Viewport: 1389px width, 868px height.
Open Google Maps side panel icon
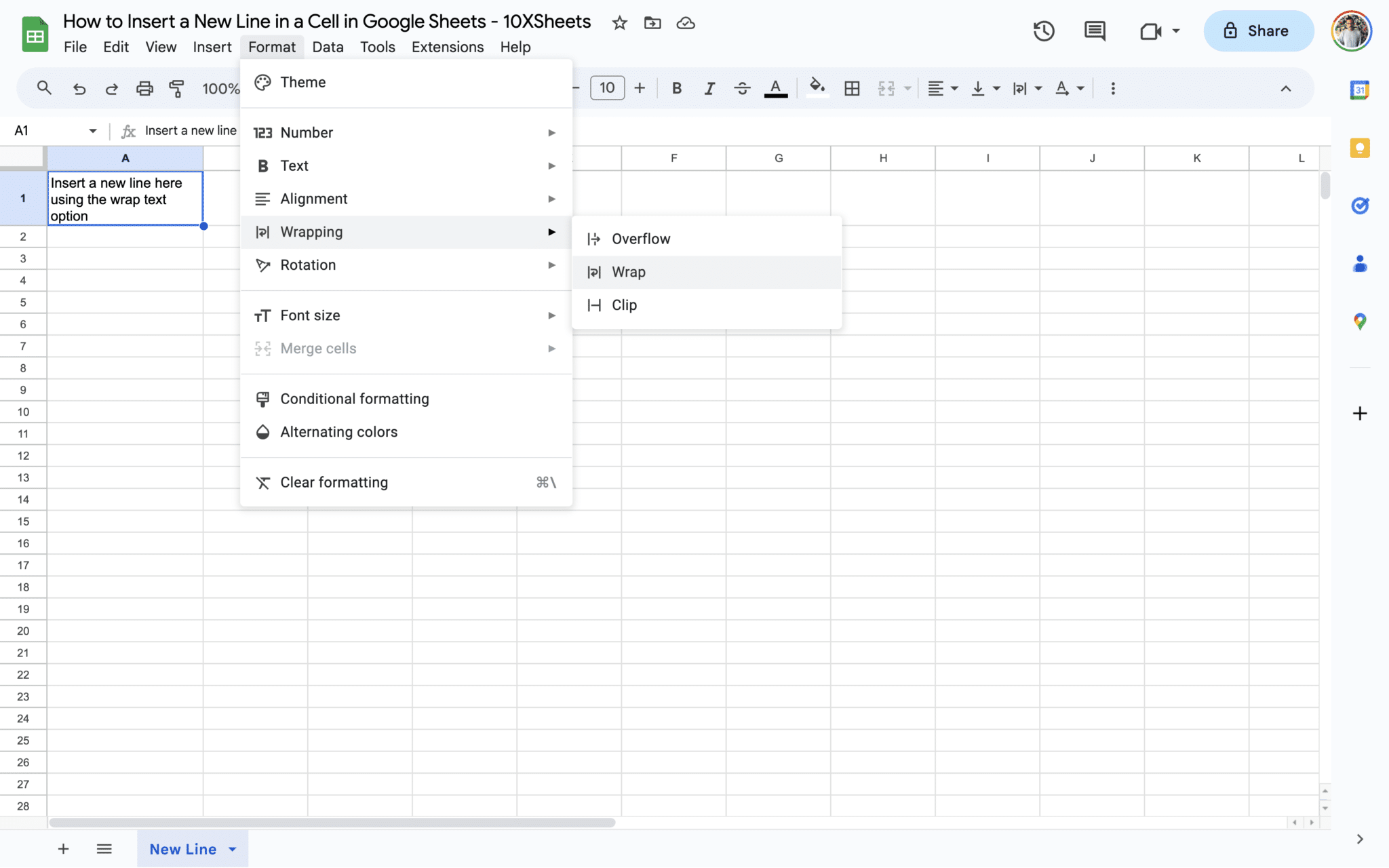coord(1360,321)
